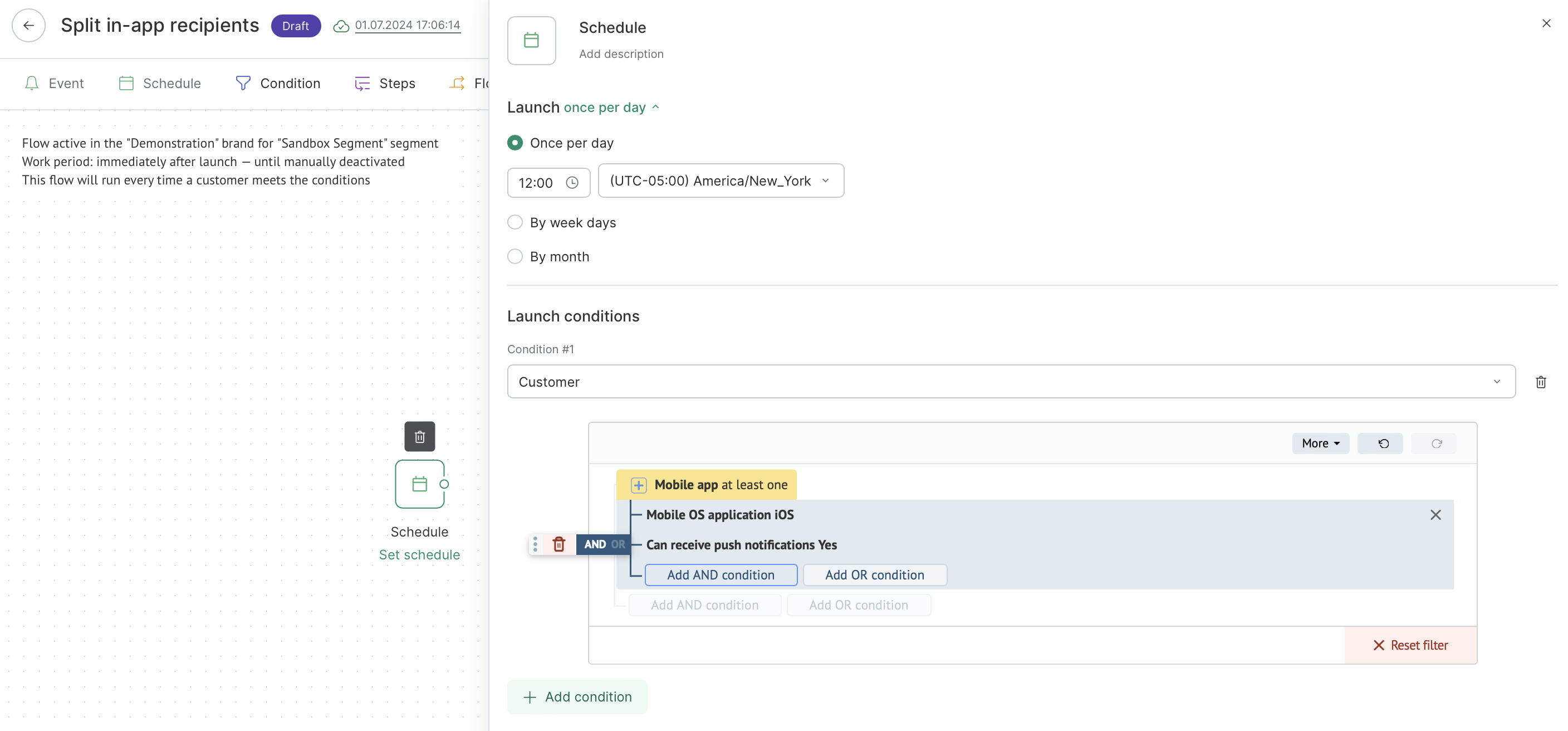This screenshot has width=1568, height=731.
Task: Click the Schedule panel calendar icon
Action: pos(531,40)
